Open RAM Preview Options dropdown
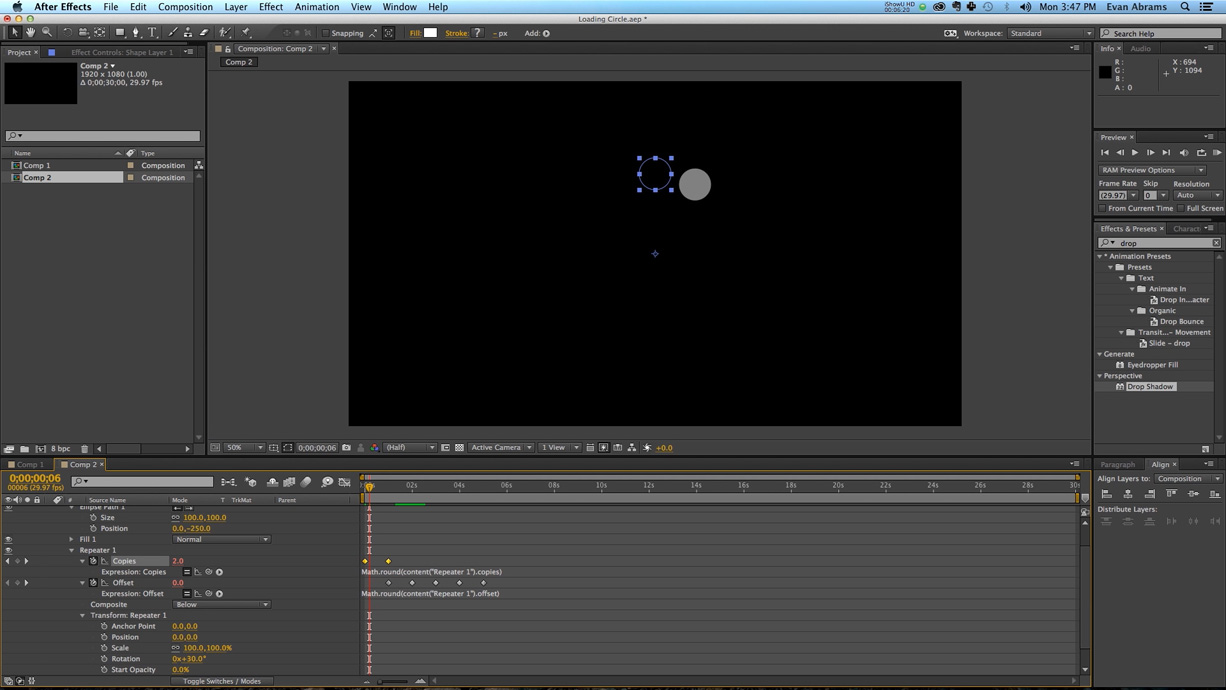Image resolution: width=1226 pixels, height=690 pixels. [x=1152, y=170]
